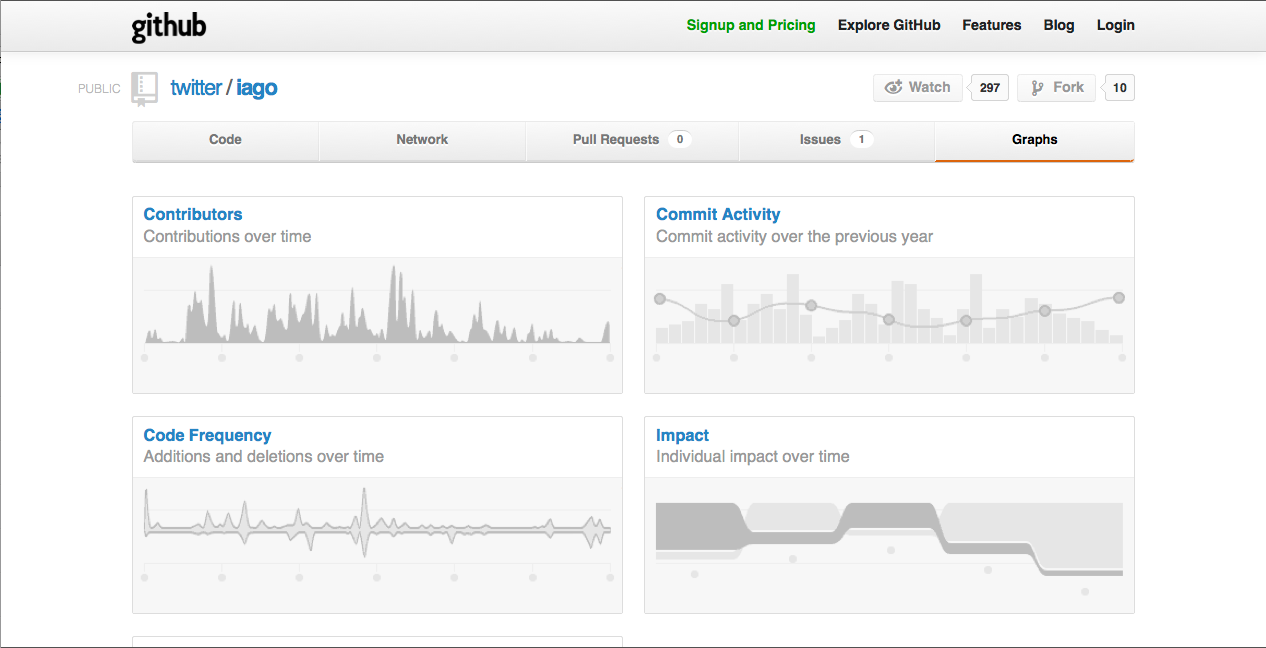The width and height of the screenshot is (1266, 648).
Task: Open the Impact graph title
Action: (x=683, y=435)
